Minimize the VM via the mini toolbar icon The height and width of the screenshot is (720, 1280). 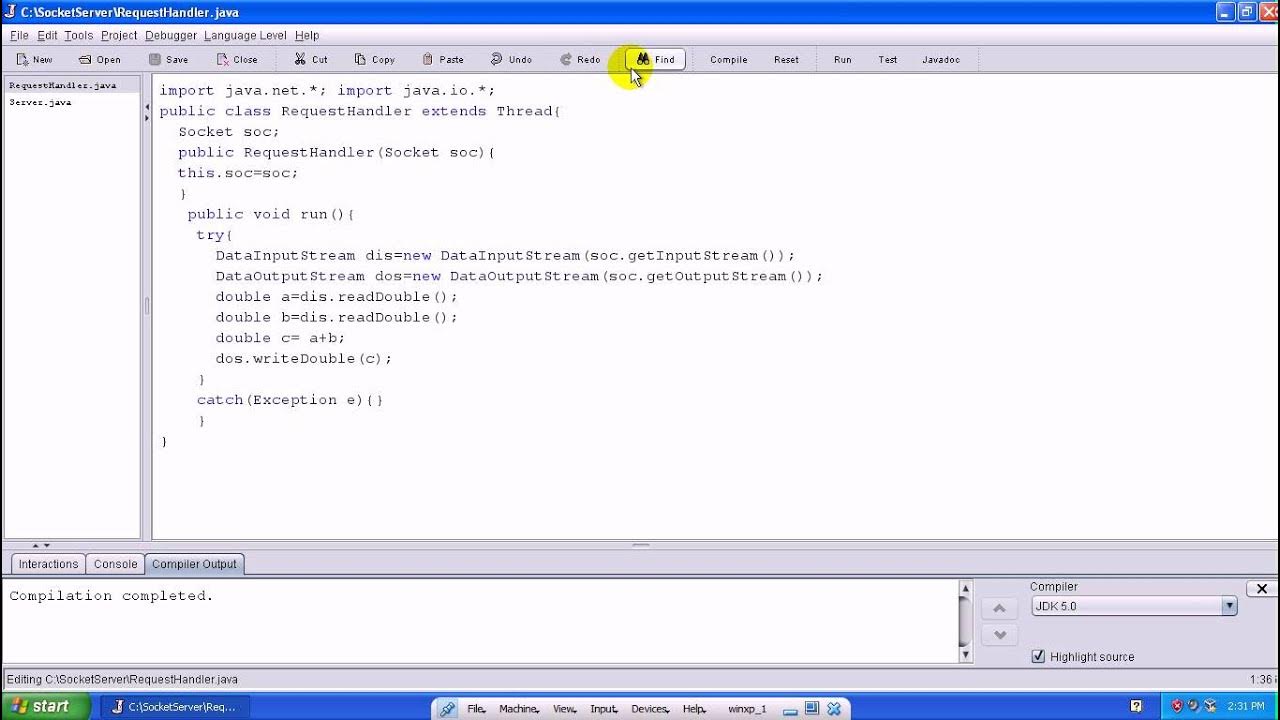790,709
